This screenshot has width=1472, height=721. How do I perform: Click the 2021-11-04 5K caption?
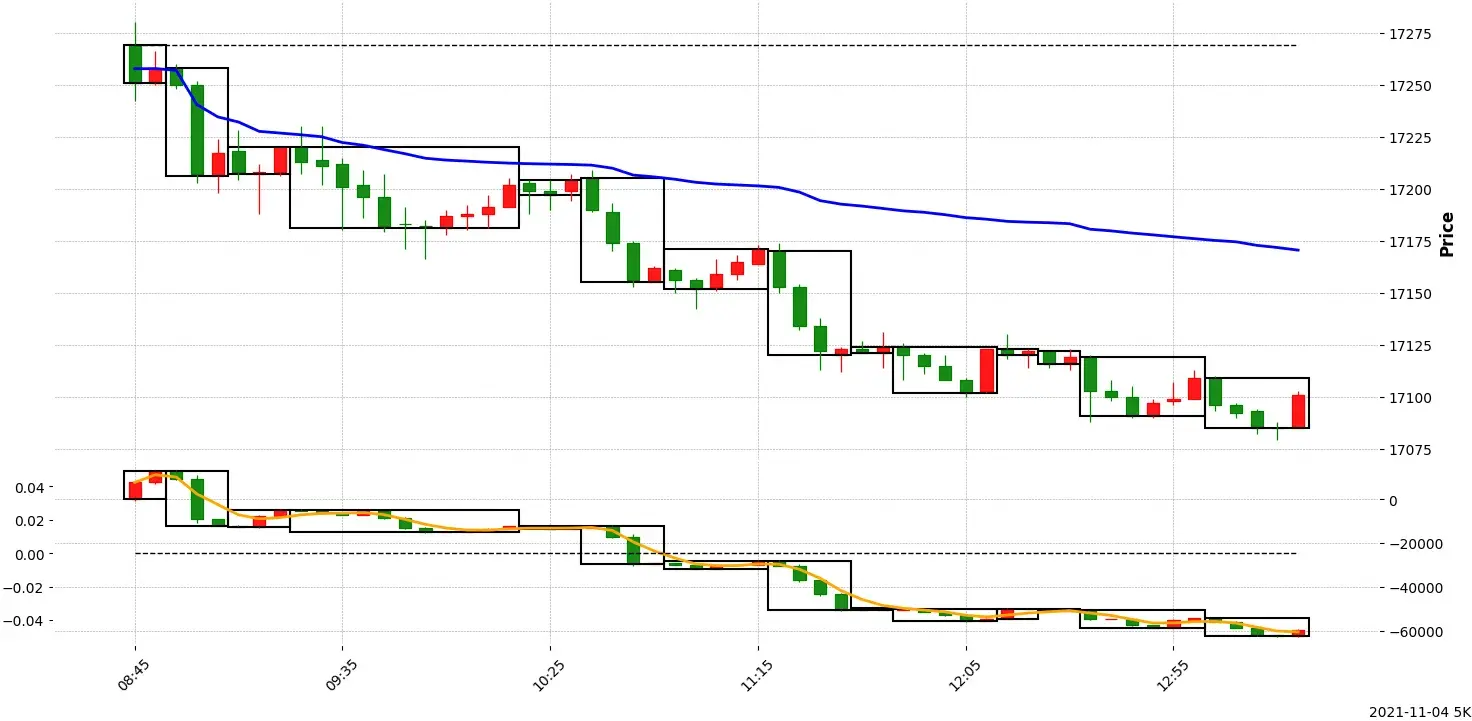1420,712
